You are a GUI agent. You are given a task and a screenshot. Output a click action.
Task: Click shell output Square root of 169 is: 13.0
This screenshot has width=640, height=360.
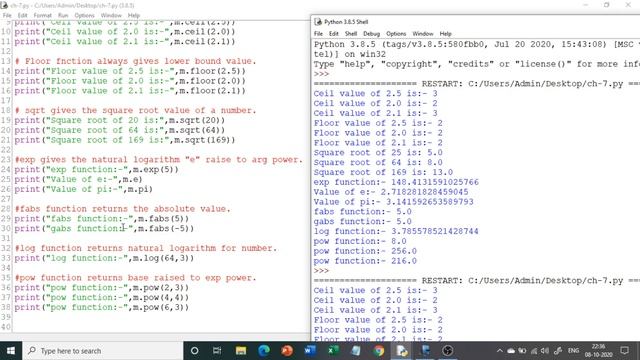(x=383, y=172)
